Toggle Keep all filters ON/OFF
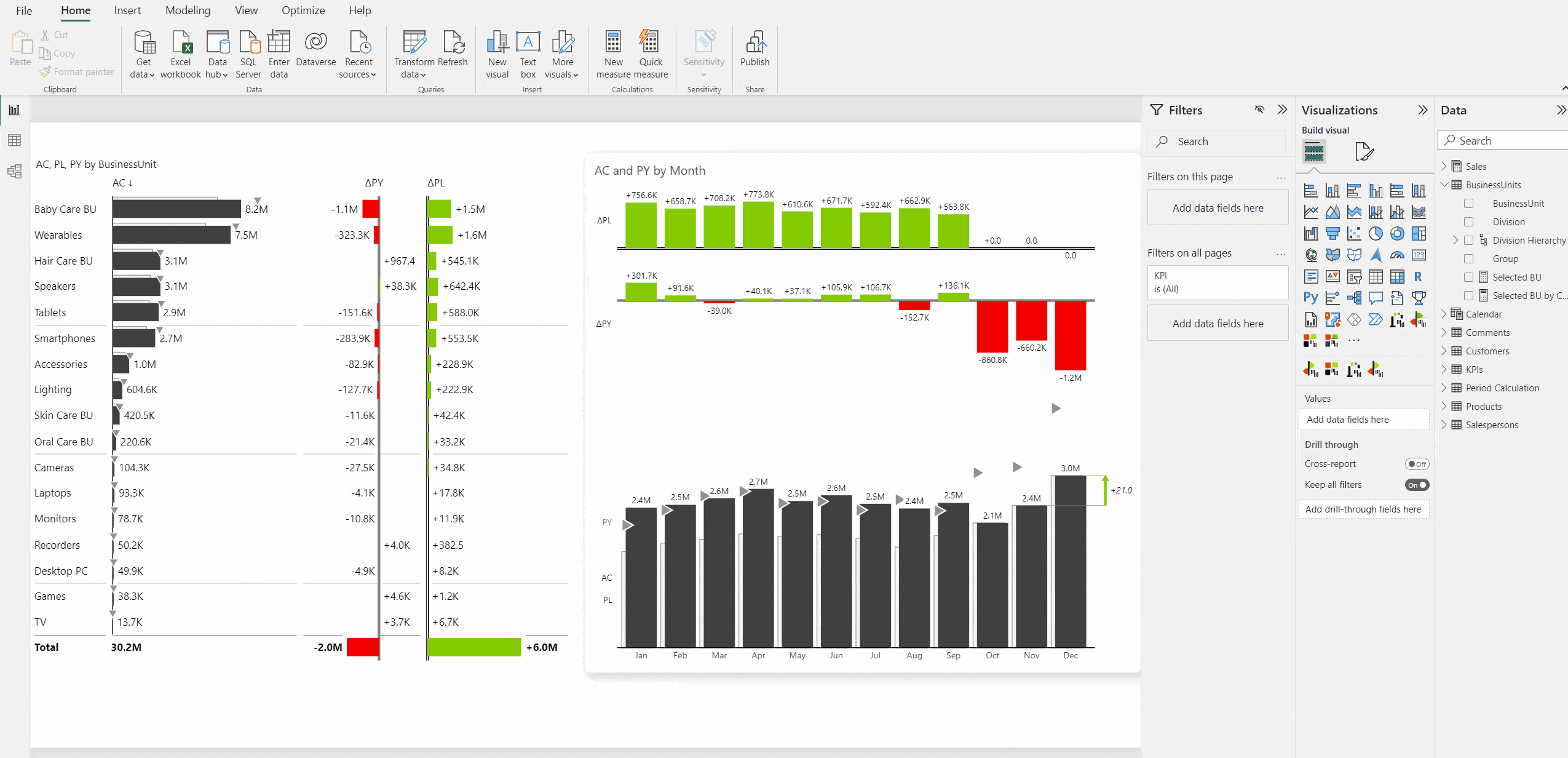 click(1419, 484)
